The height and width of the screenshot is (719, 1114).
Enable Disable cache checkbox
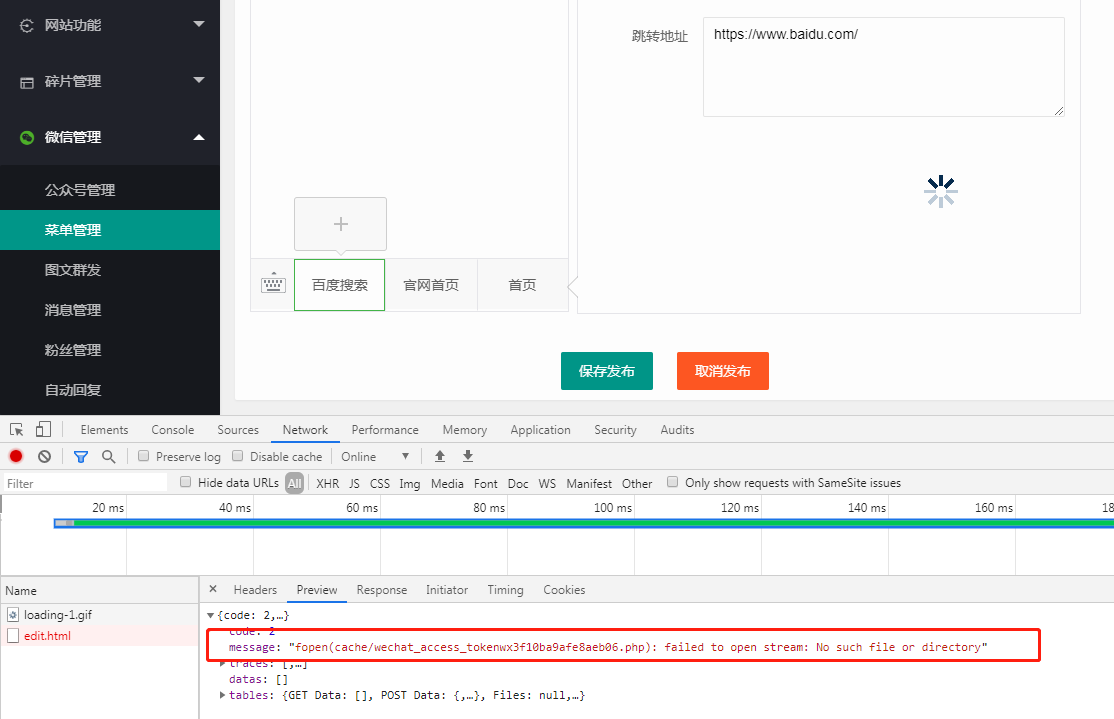point(238,455)
